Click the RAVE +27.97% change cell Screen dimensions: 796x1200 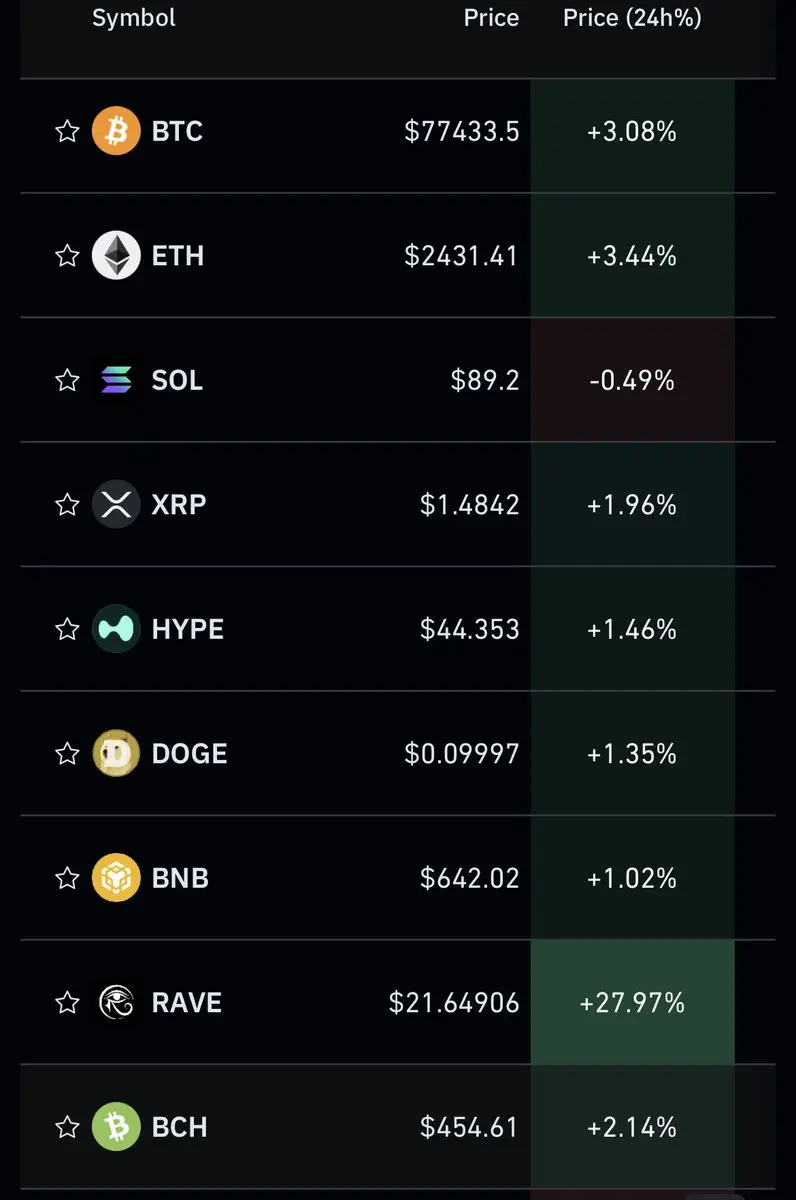(632, 1002)
